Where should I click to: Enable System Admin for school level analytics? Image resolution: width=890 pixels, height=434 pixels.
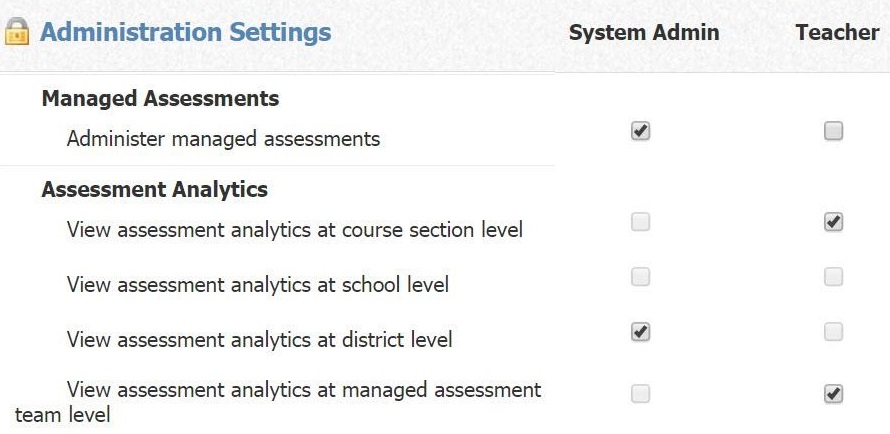point(641,276)
